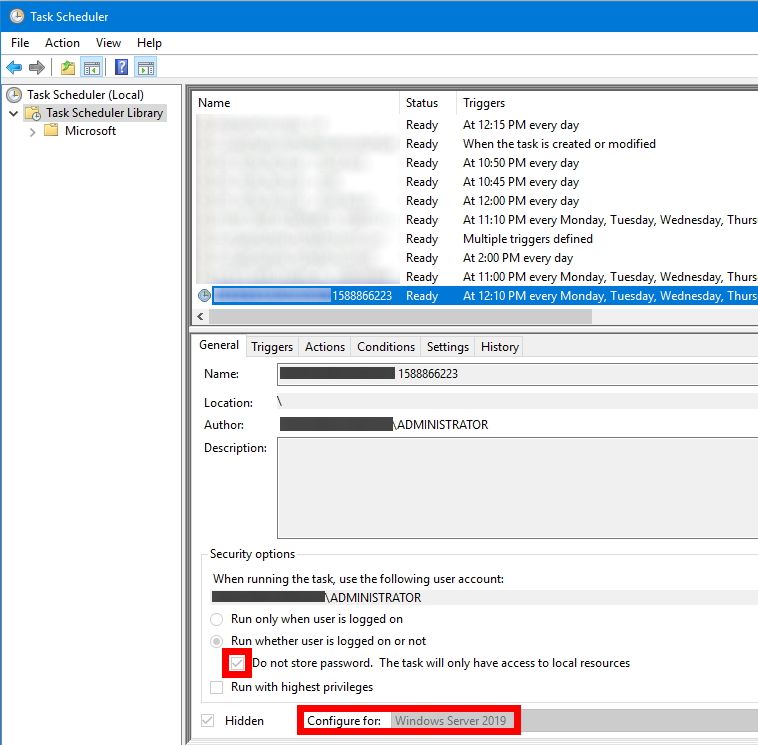The image size is (758, 745).
Task: Expand the Microsoft folder node
Action: pos(32,131)
